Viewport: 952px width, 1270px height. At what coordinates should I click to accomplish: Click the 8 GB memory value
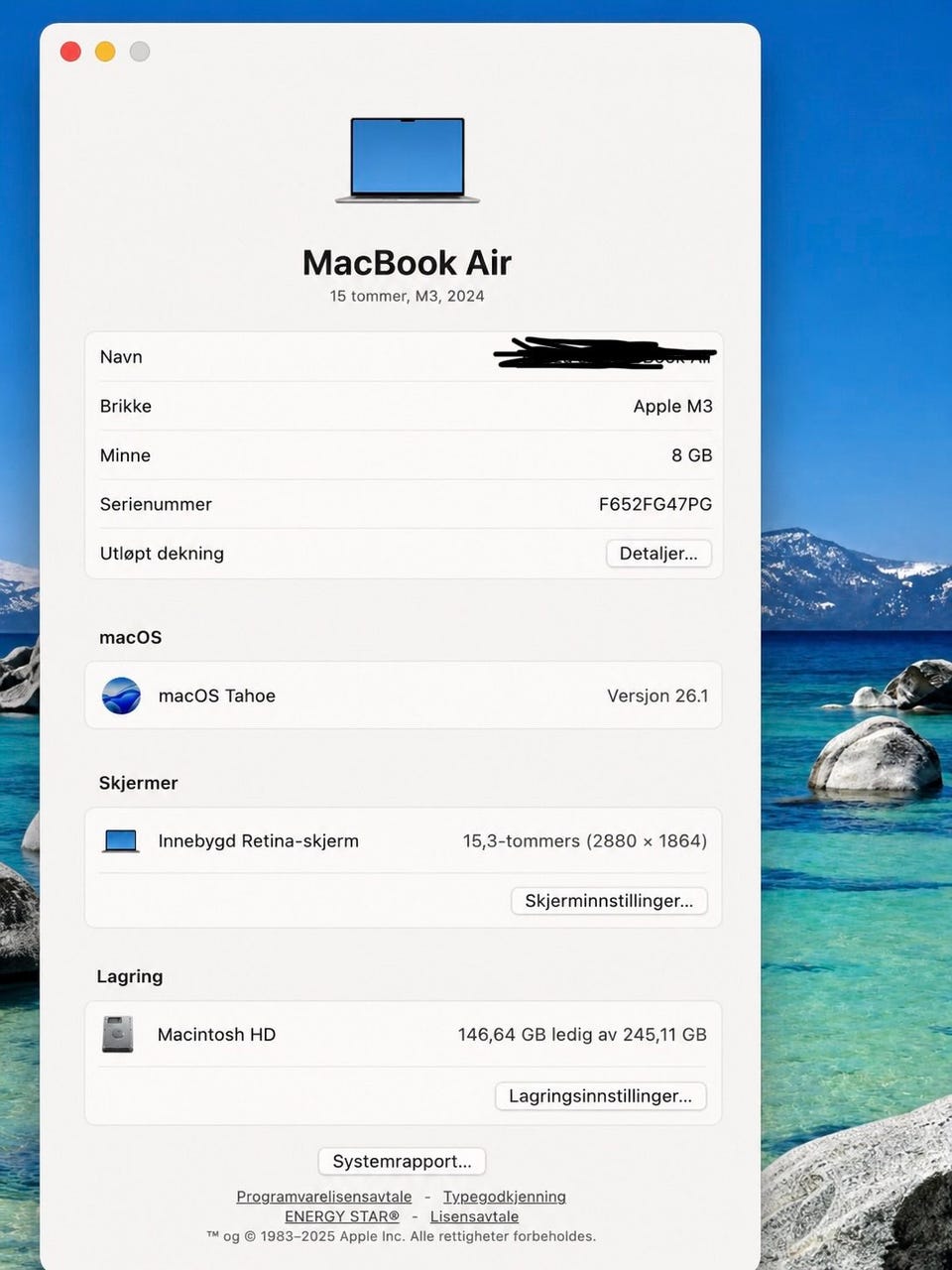692,455
